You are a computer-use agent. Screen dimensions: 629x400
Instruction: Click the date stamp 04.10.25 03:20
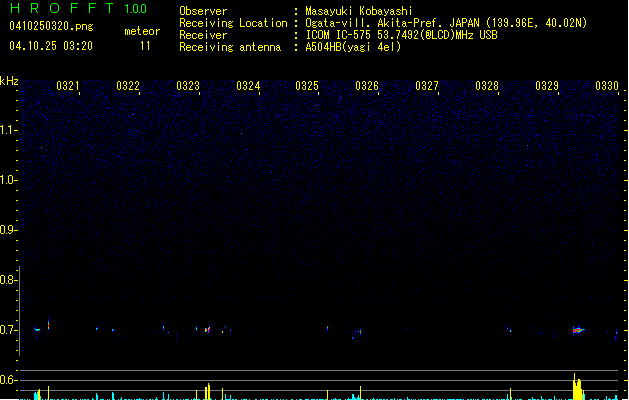[51, 46]
